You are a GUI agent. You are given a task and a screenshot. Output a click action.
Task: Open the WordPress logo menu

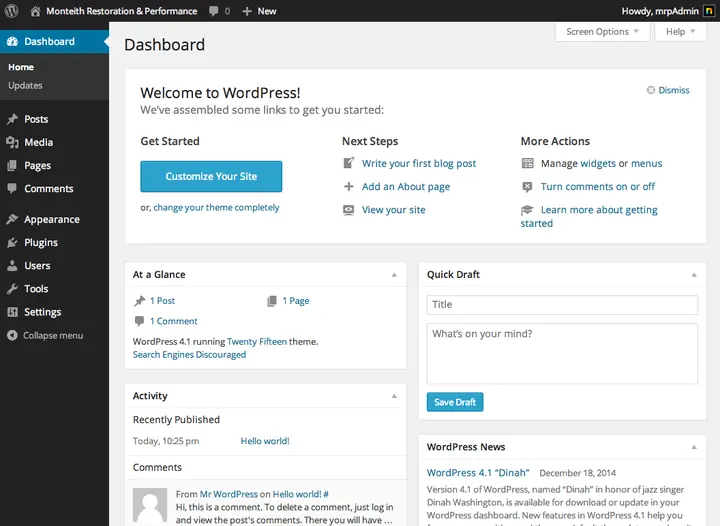[11, 11]
